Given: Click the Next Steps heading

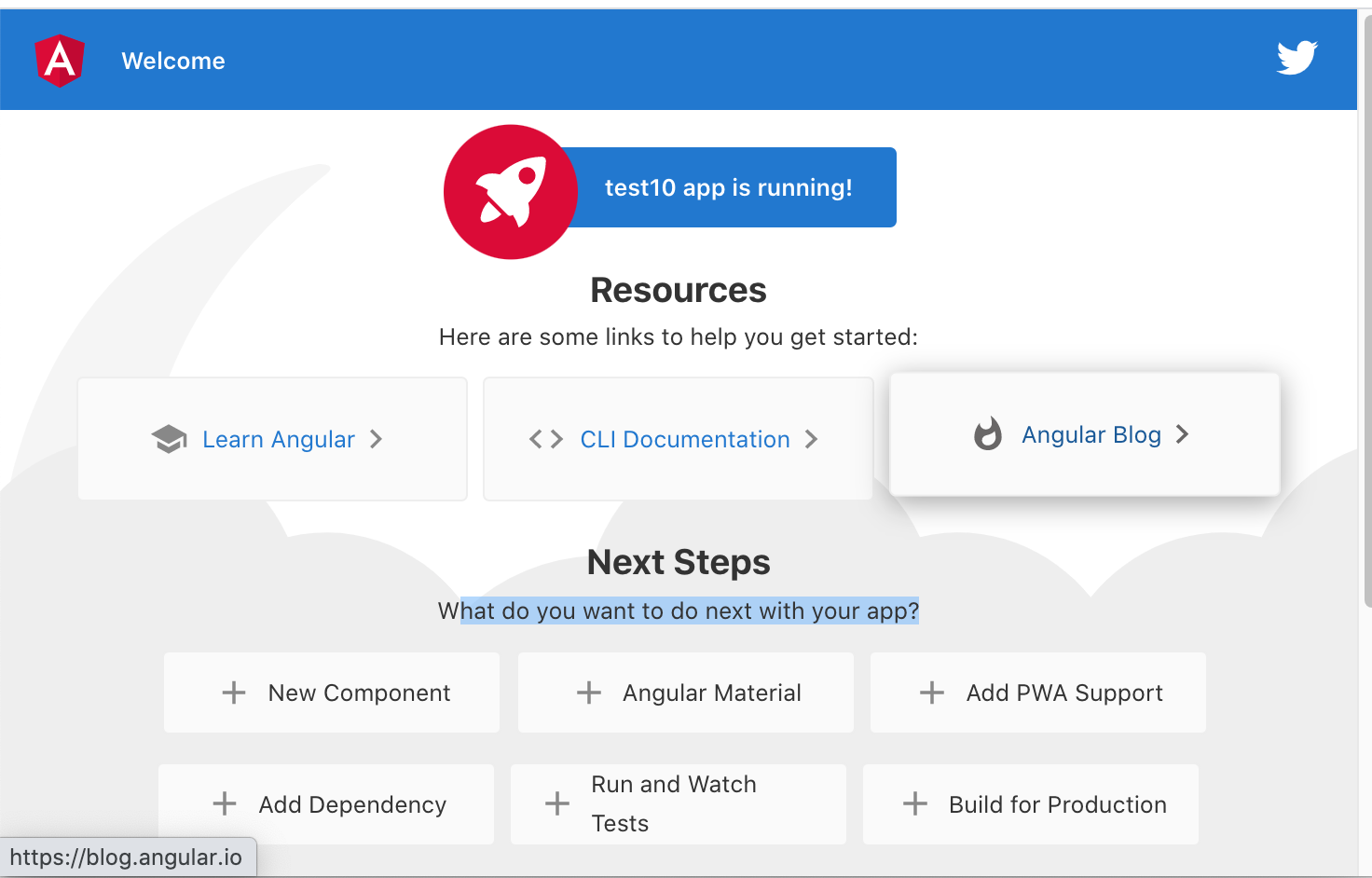Looking at the screenshot, I should pos(679,562).
